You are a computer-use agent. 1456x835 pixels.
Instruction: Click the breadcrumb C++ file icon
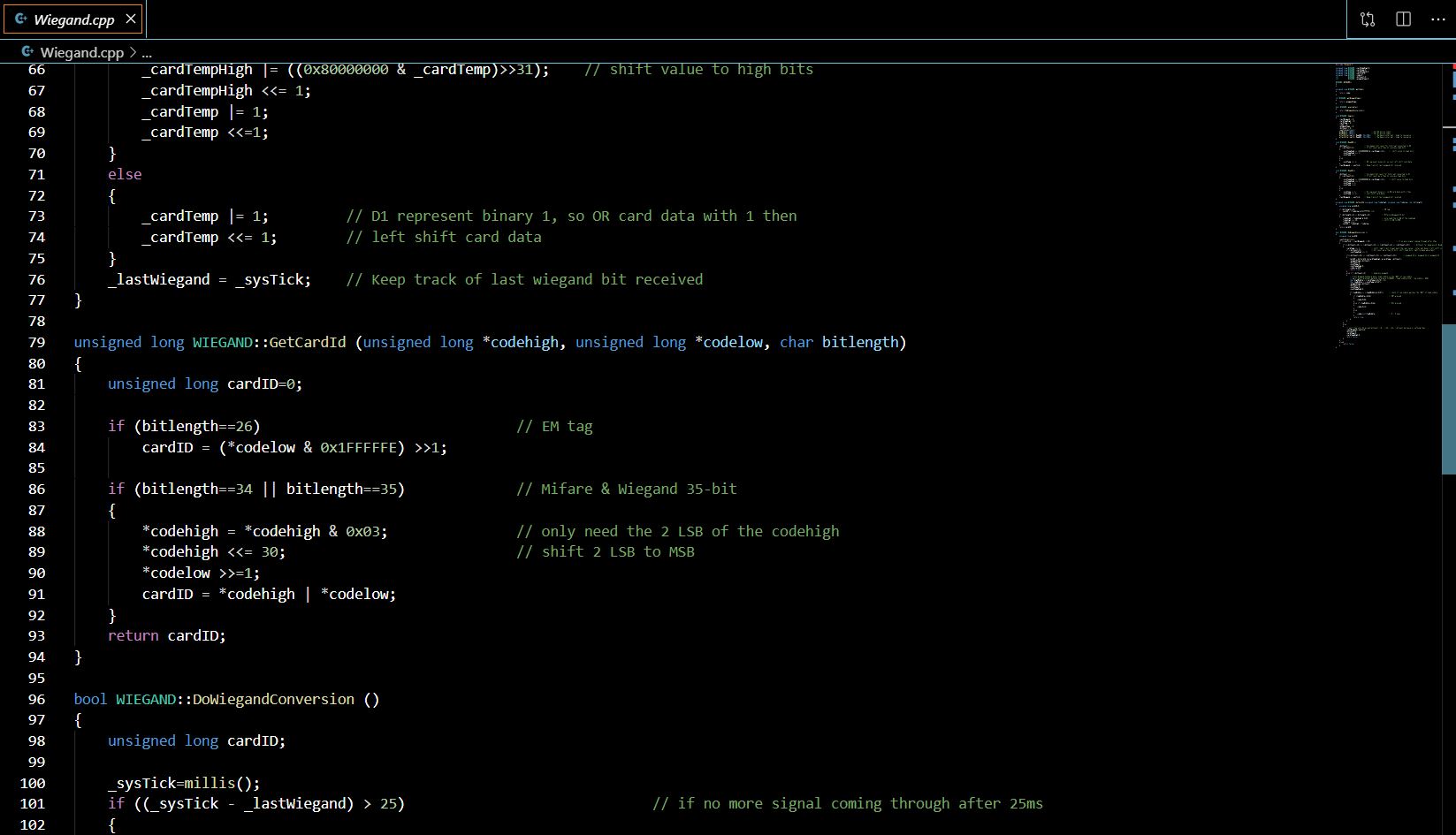(x=27, y=52)
